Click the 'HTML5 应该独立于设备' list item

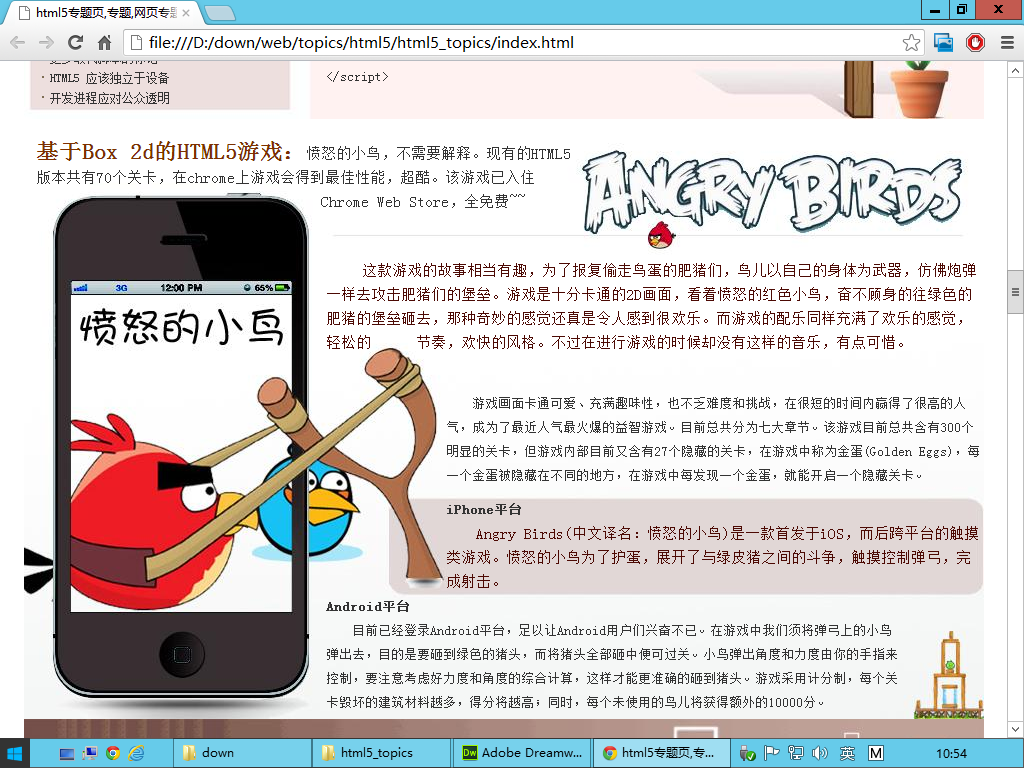[109, 78]
